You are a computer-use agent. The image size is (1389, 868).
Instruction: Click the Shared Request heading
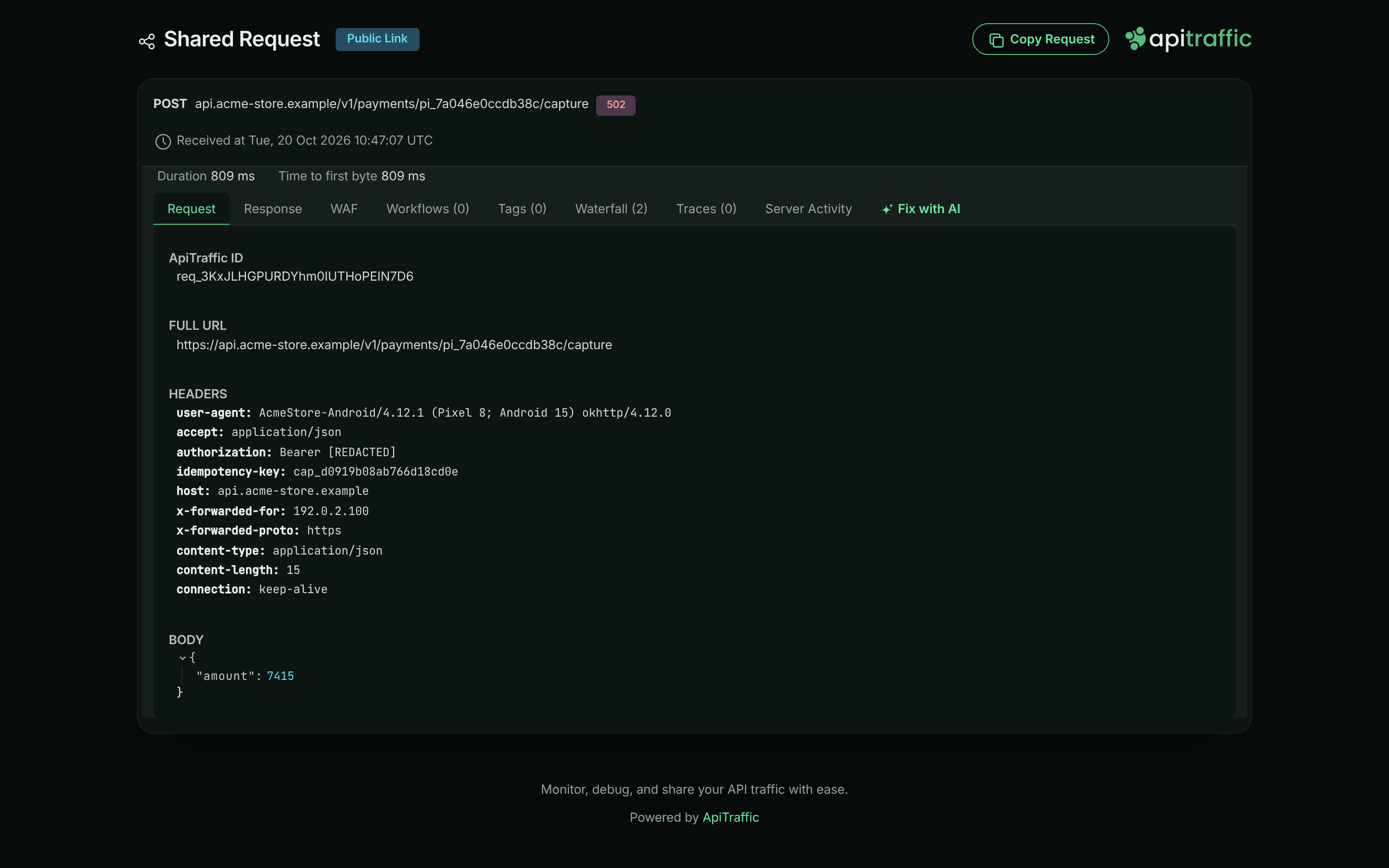(x=242, y=39)
